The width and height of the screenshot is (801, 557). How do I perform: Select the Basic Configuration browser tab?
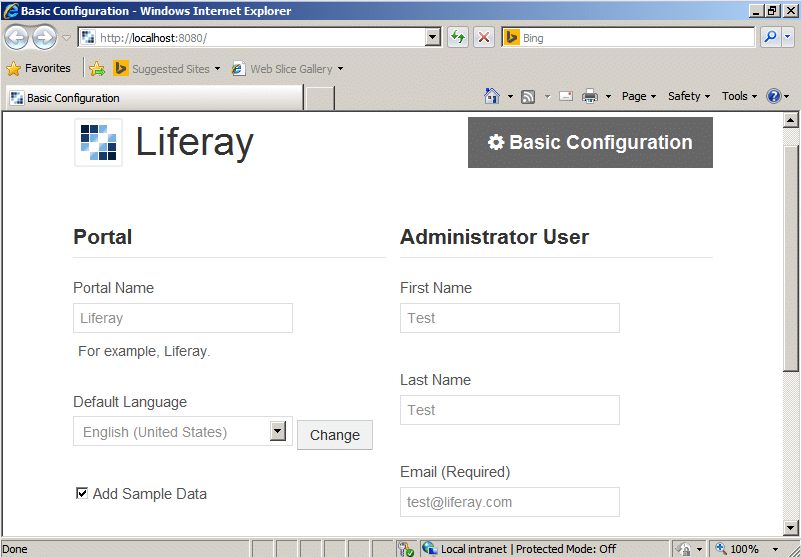pyautogui.click(x=155, y=98)
